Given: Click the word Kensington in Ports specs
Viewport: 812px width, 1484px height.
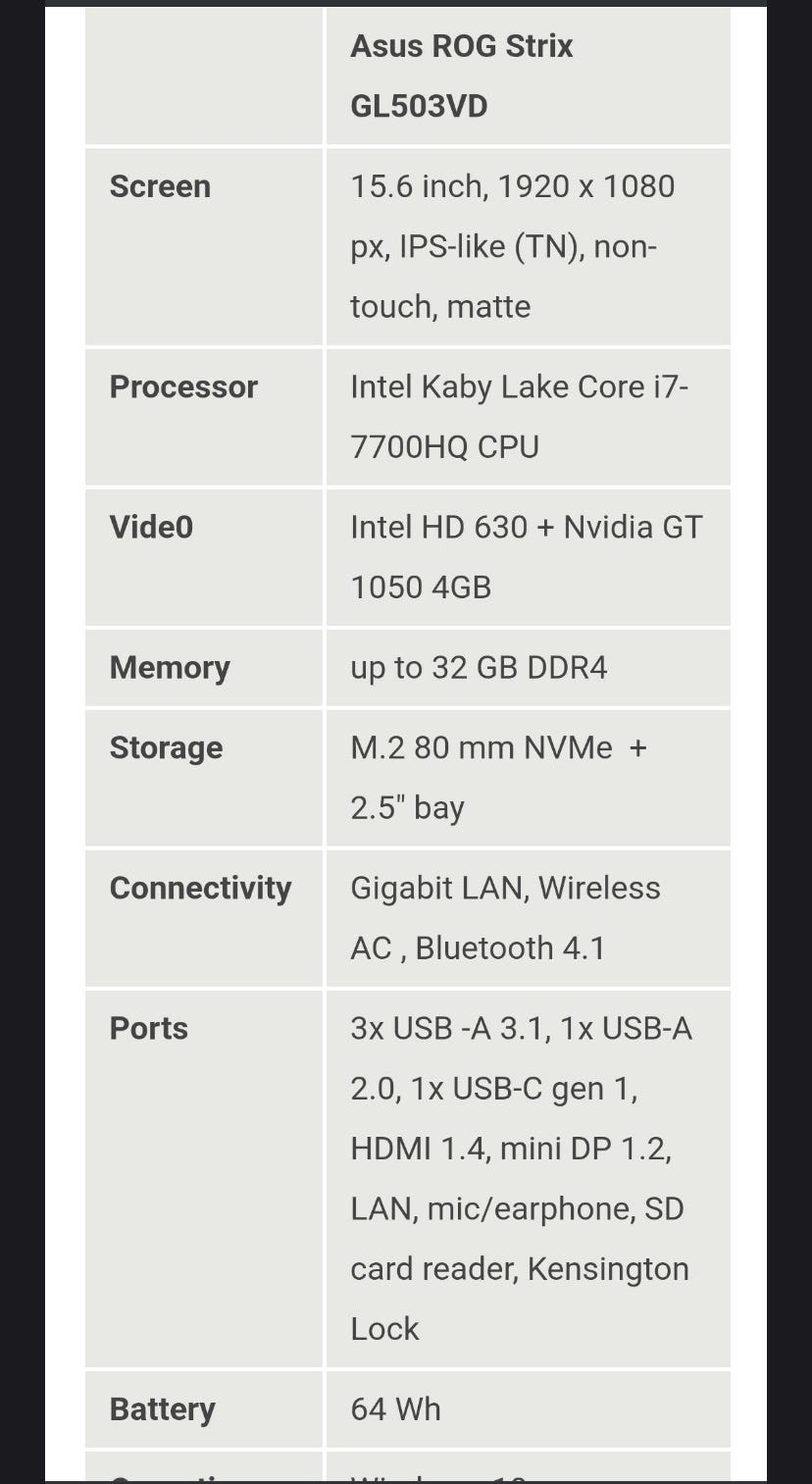Looking at the screenshot, I should [x=608, y=1268].
